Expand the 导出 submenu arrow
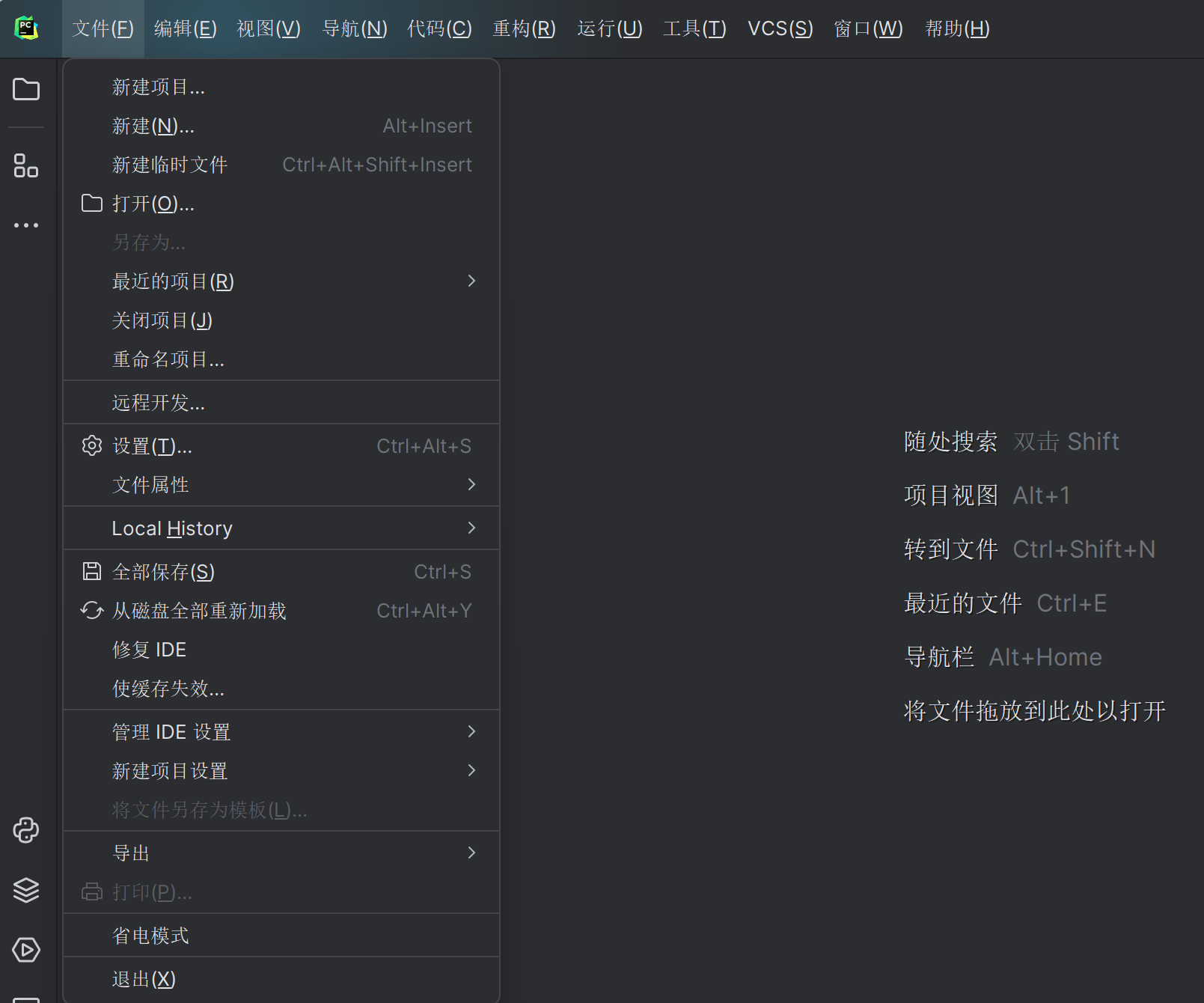 471,853
